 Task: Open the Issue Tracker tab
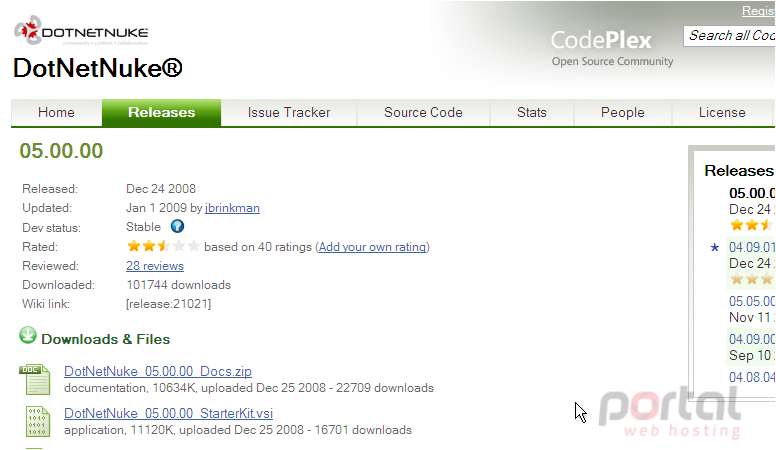tap(289, 112)
